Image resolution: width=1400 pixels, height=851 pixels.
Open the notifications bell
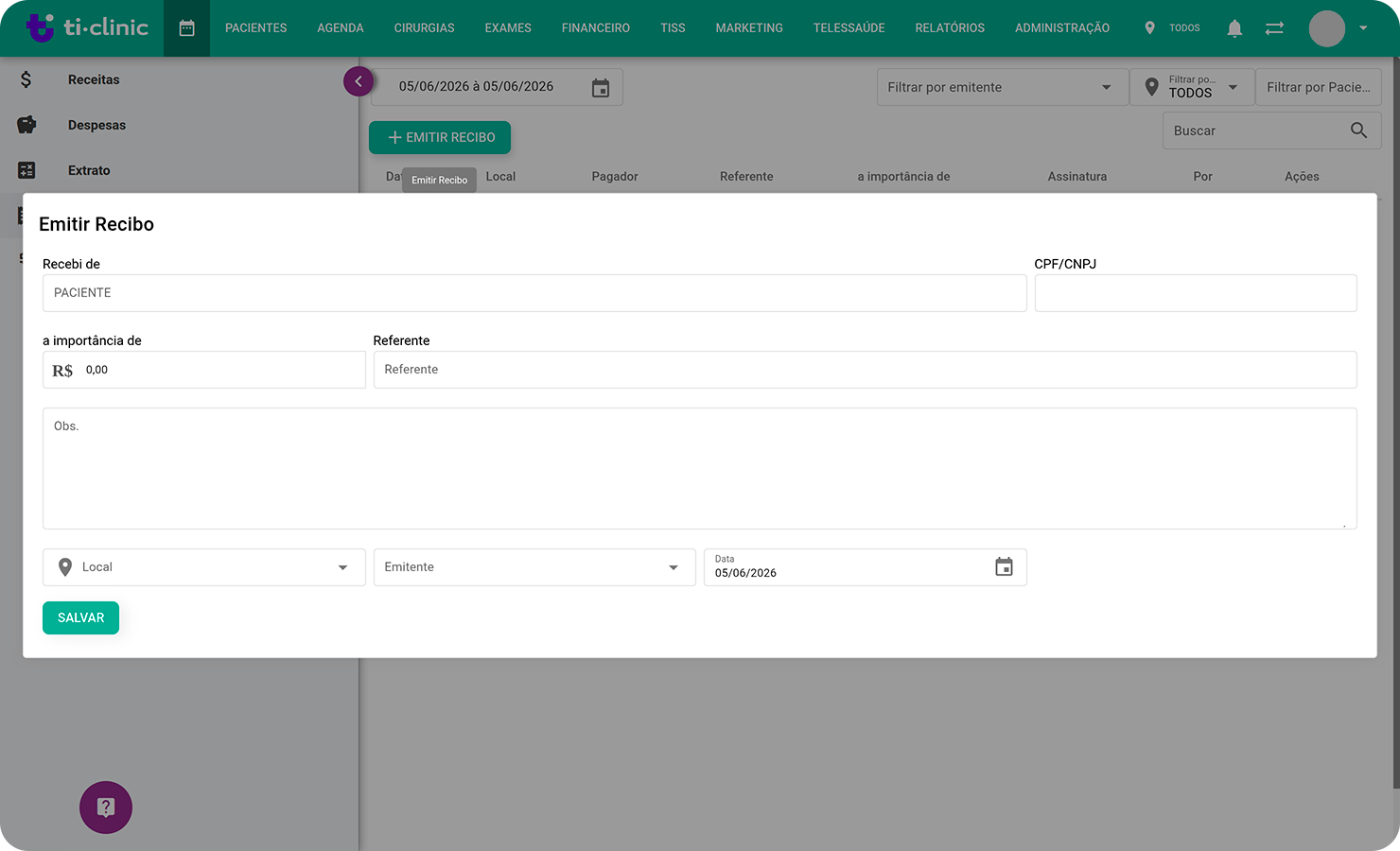point(1234,28)
